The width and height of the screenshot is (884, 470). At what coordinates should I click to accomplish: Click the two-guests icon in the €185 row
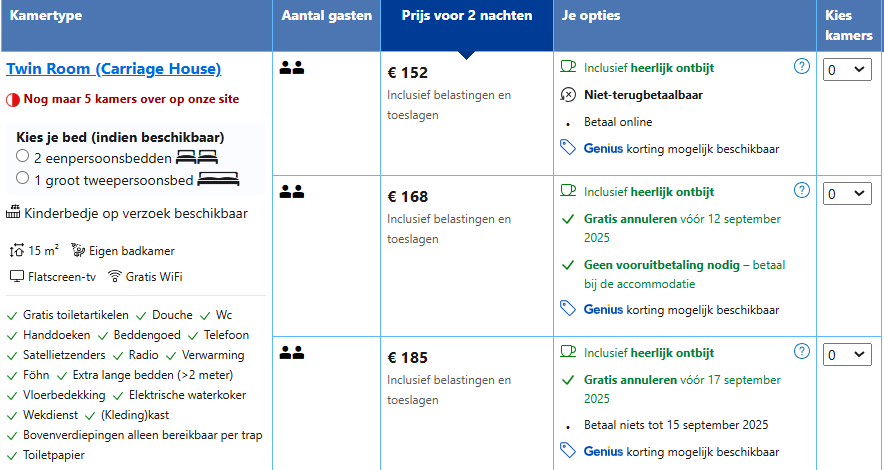coord(292,353)
